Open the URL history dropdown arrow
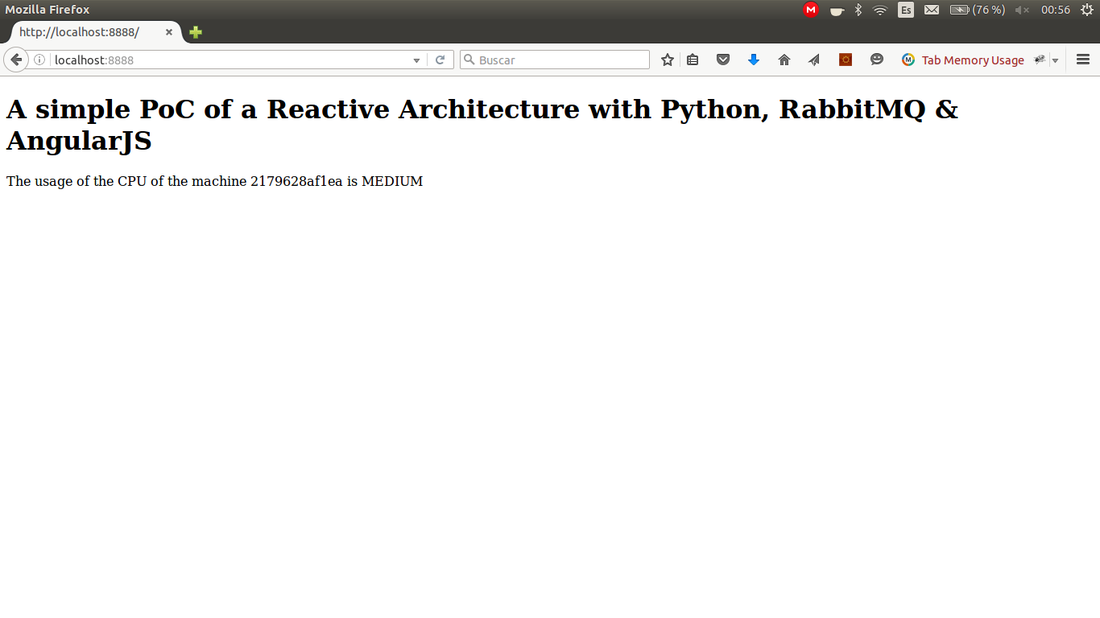 tap(416, 60)
